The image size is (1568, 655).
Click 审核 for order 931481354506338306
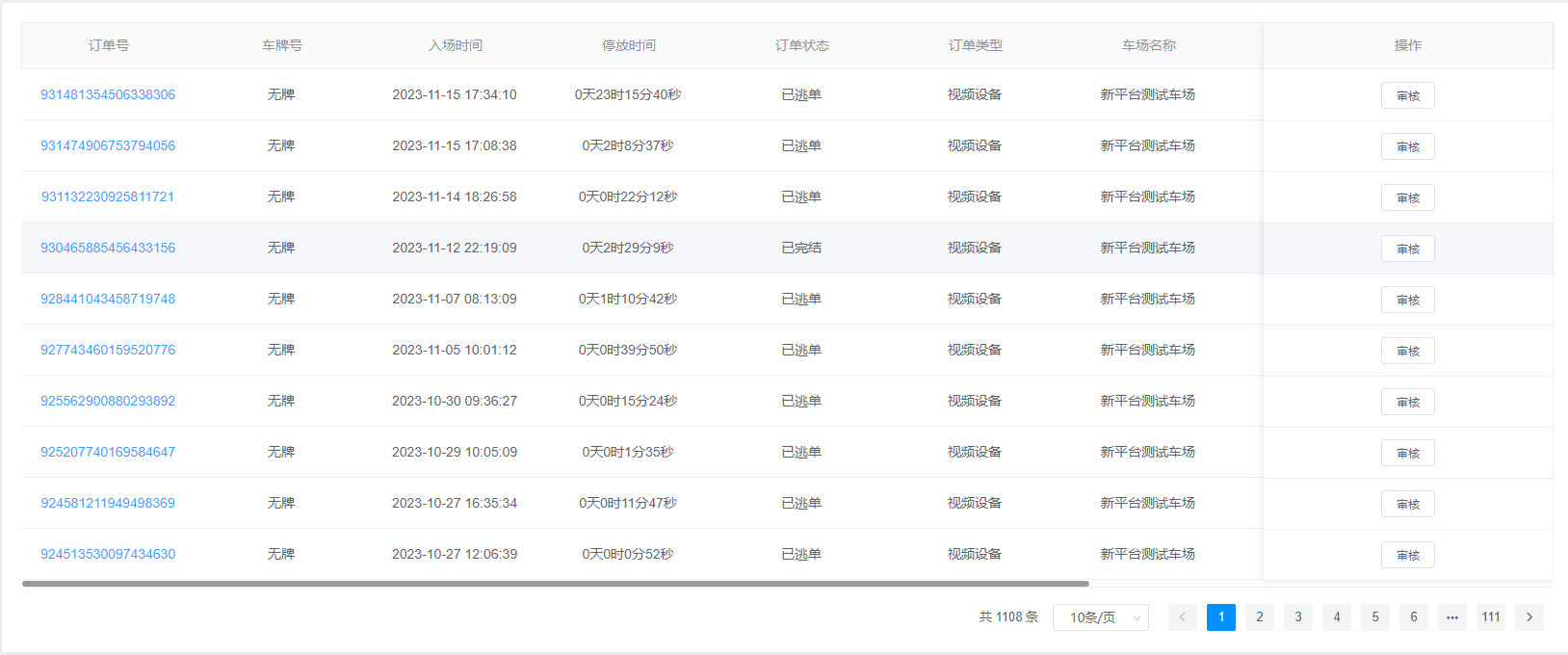point(1407,95)
